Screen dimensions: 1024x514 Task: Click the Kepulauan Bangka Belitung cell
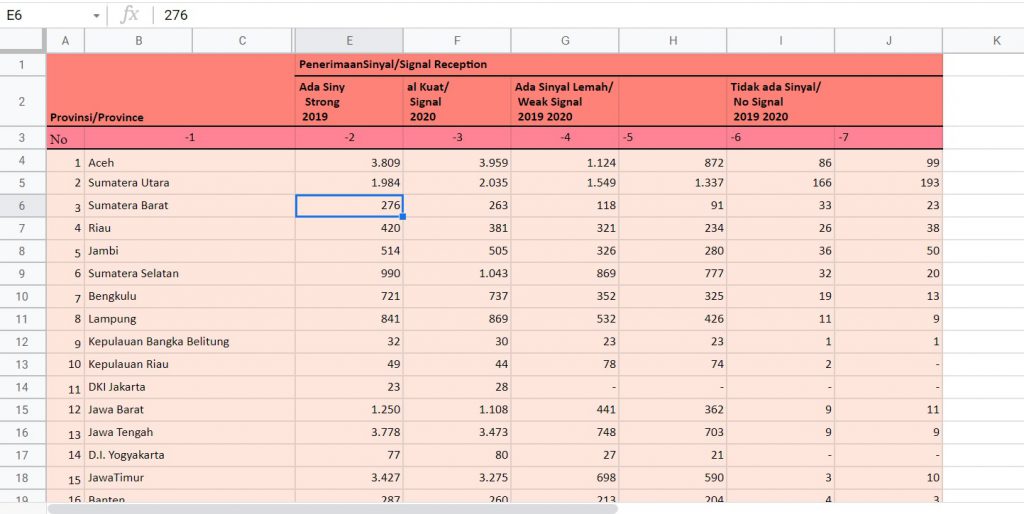click(189, 342)
